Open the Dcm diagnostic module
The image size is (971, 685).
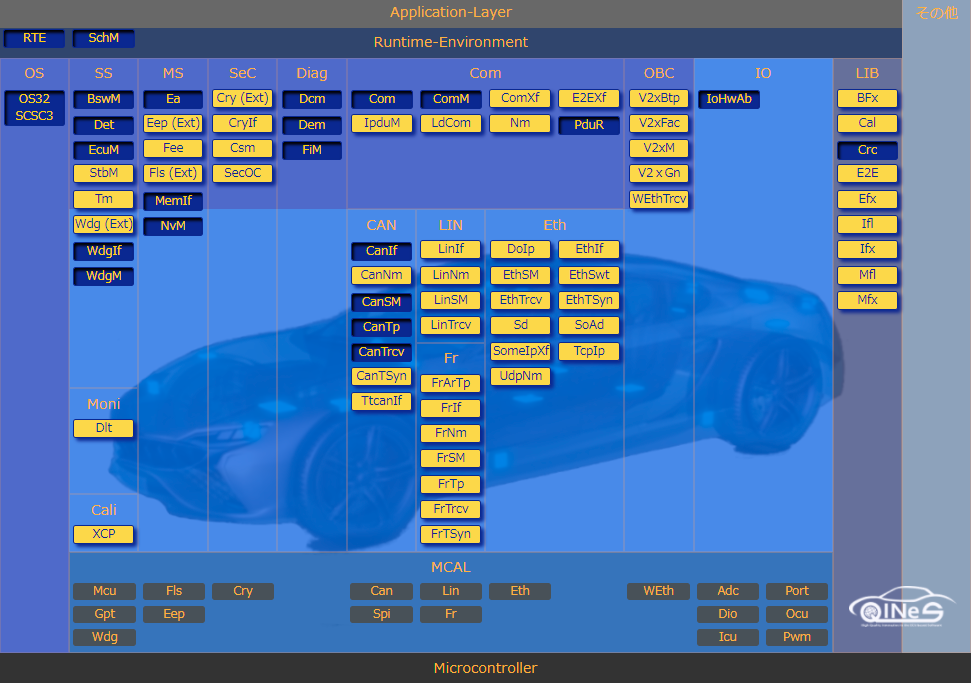click(312, 99)
